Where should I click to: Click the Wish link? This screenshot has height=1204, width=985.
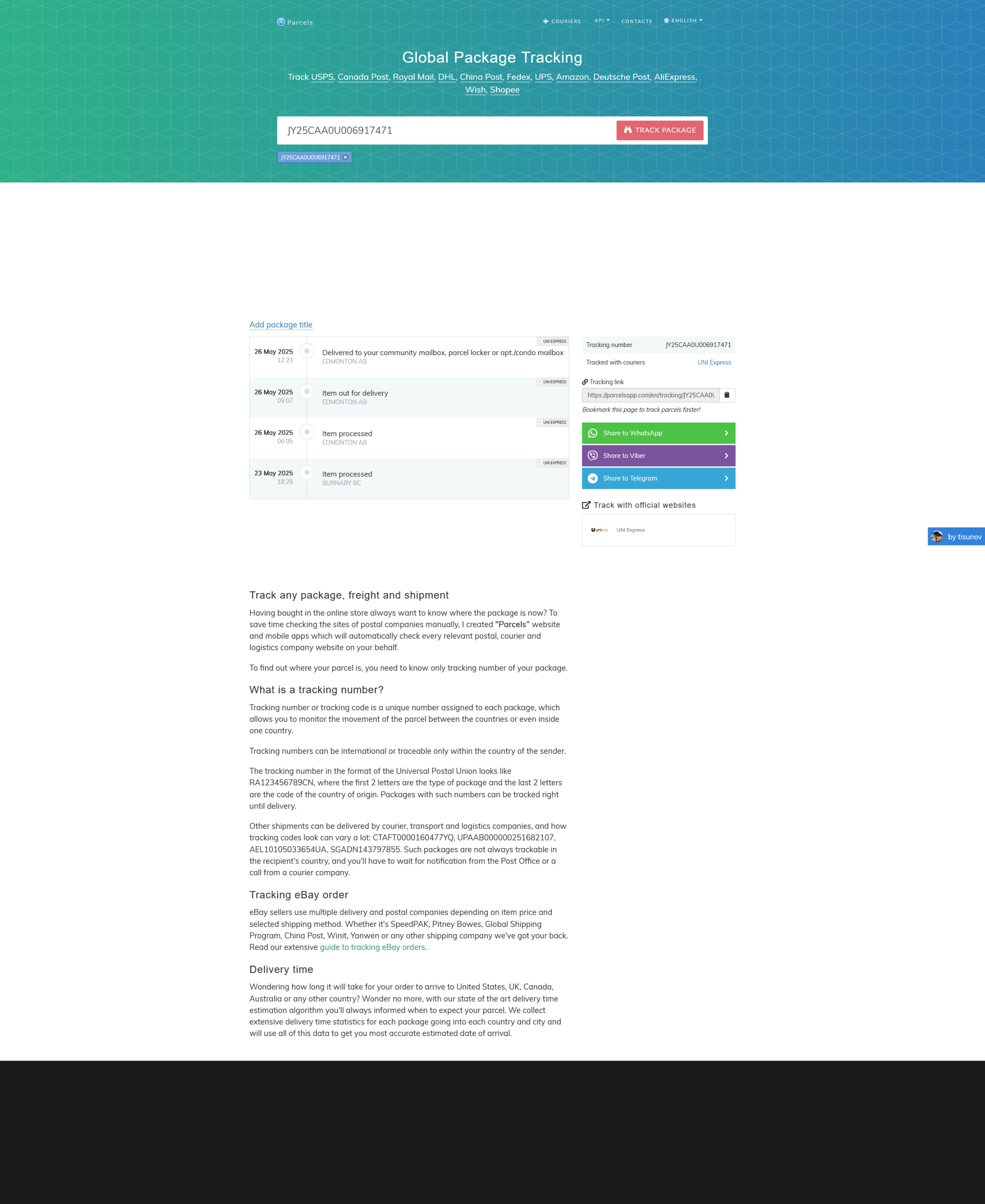tap(476, 90)
